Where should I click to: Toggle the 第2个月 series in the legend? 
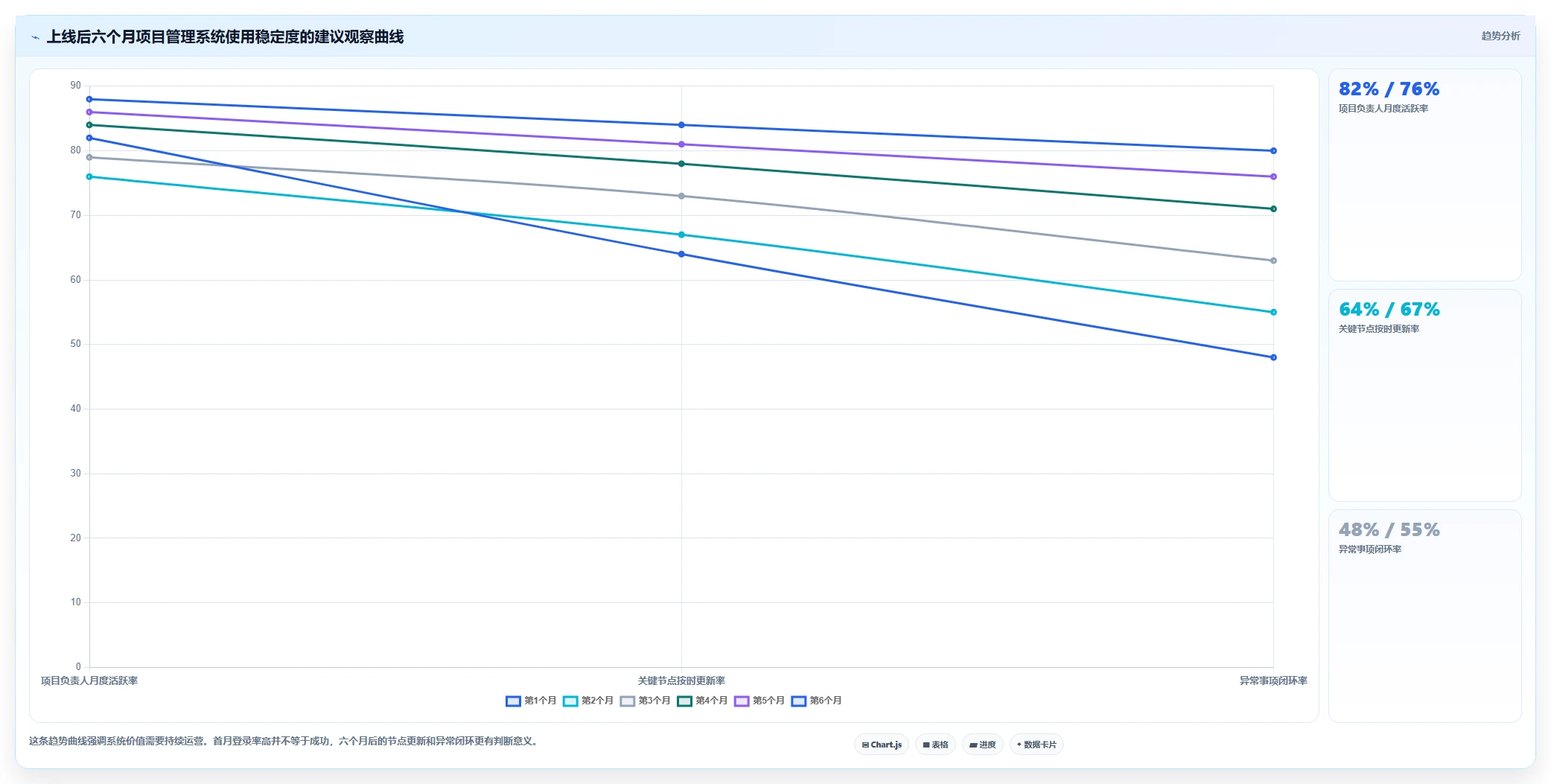588,701
